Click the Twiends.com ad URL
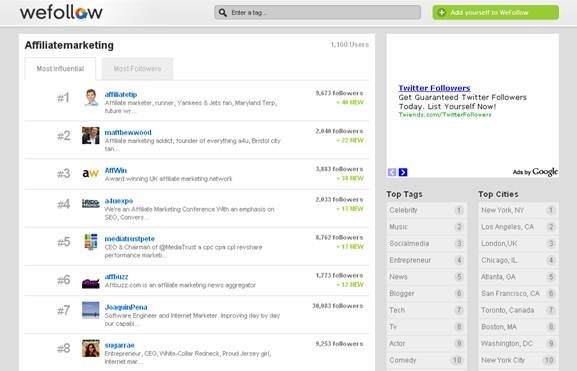Screen dimensions: 577x371 (x=445, y=115)
